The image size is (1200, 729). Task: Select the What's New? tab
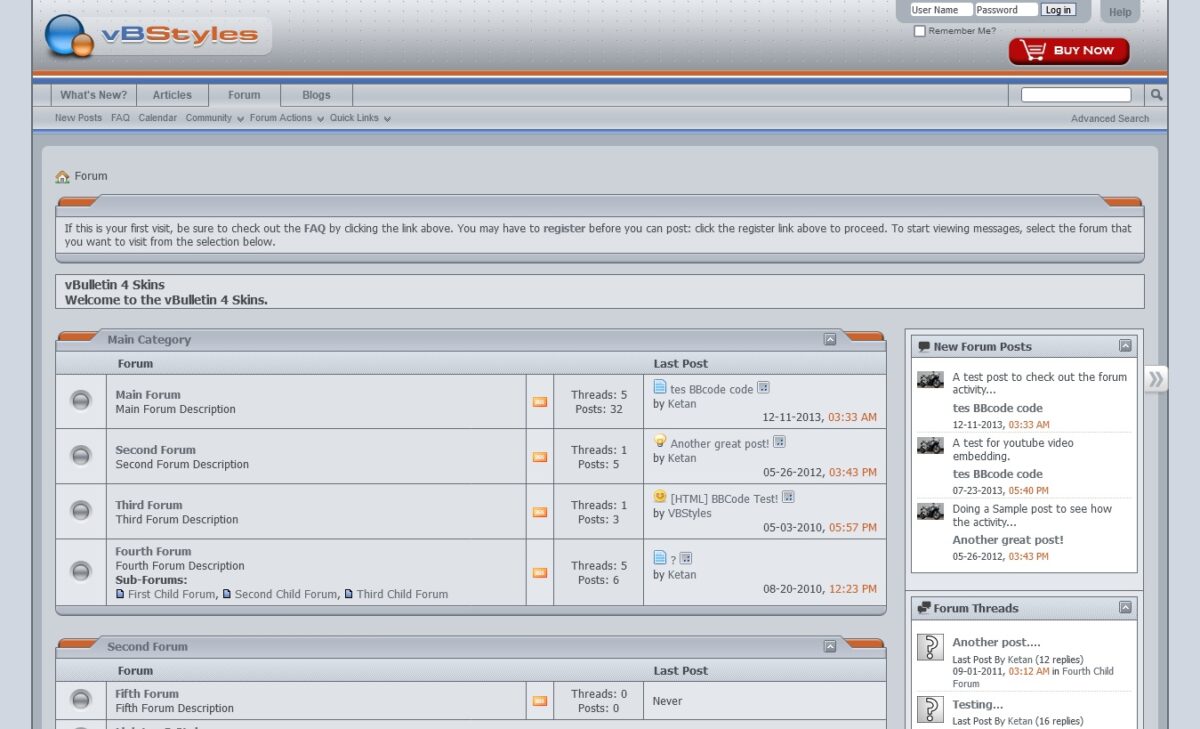pyautogui.click(x=93, y=94)
